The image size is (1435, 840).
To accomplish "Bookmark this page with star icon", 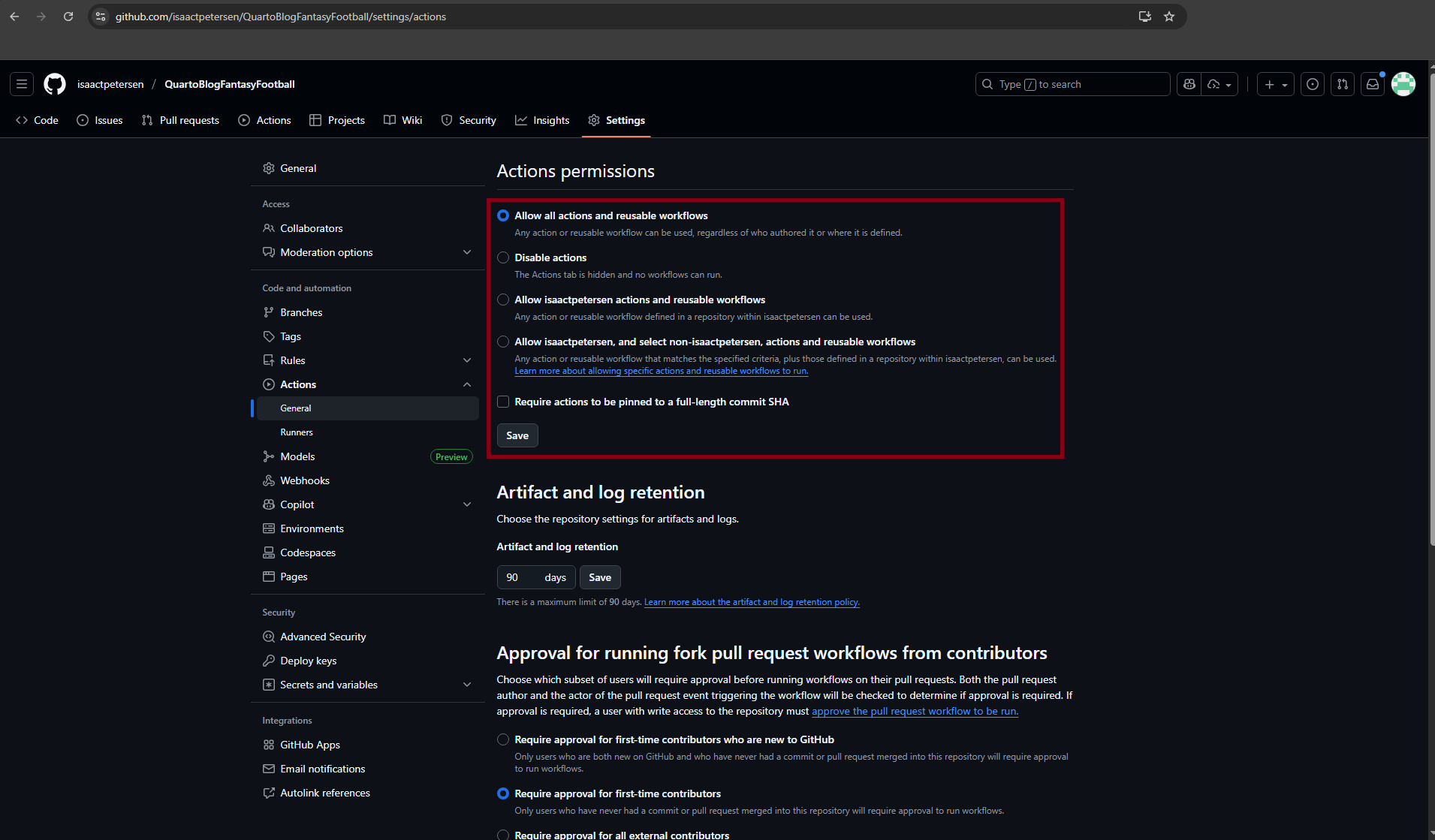I will [1169, 17].
